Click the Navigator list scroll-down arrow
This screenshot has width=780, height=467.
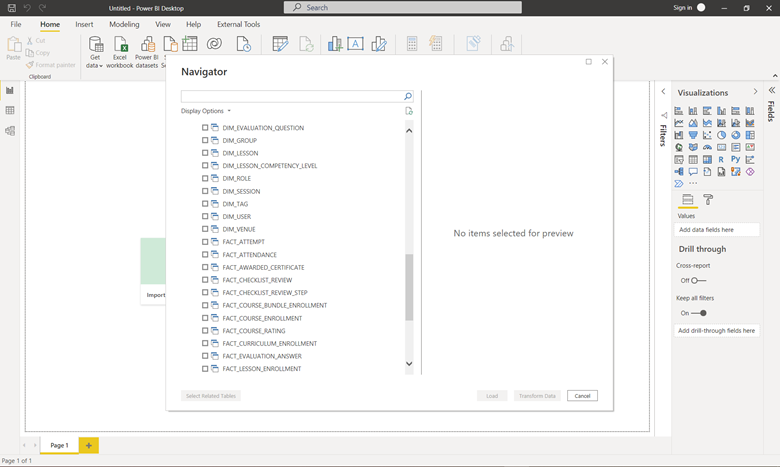tap(409, 364)
